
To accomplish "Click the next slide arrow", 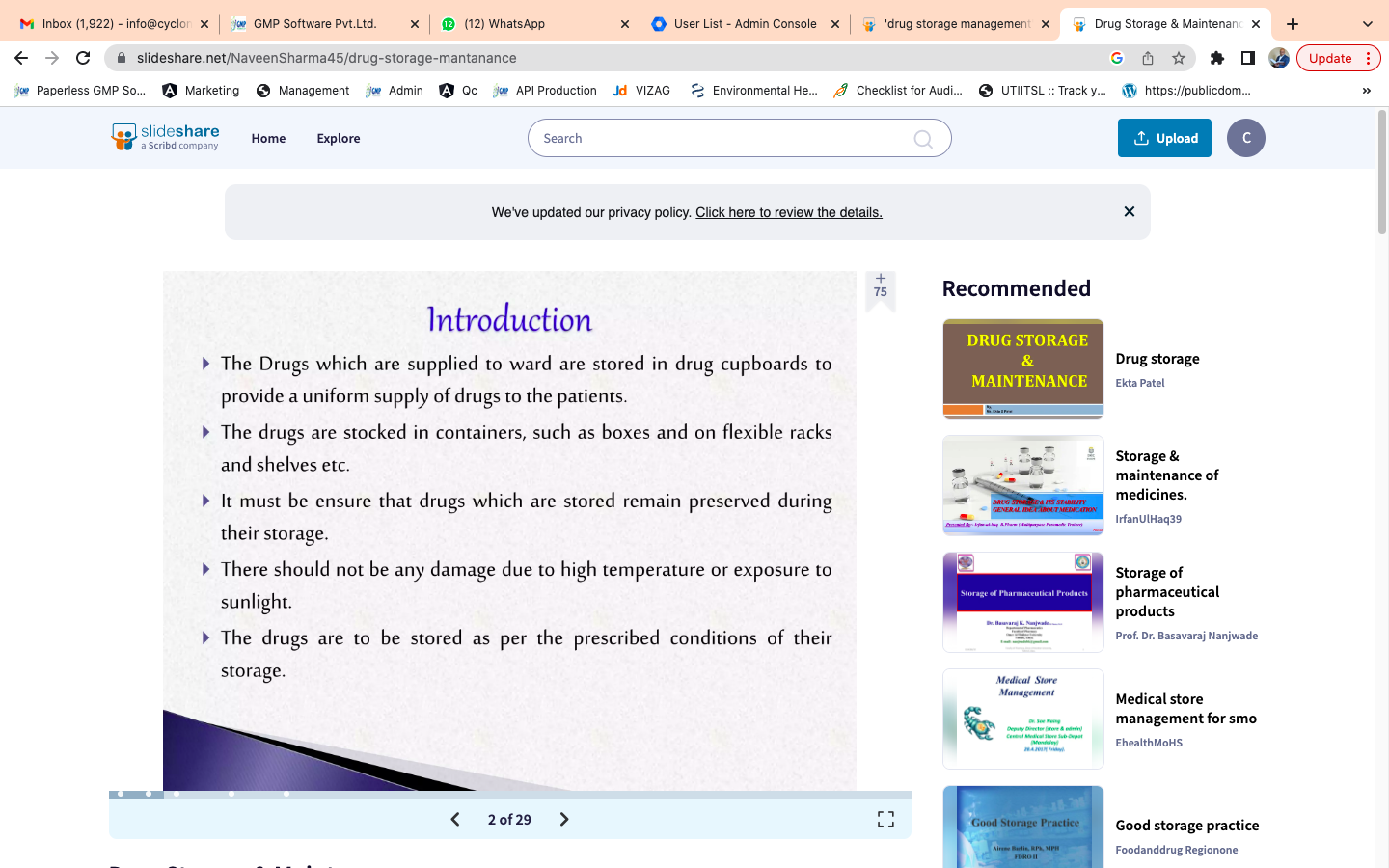I will point(564,819).
